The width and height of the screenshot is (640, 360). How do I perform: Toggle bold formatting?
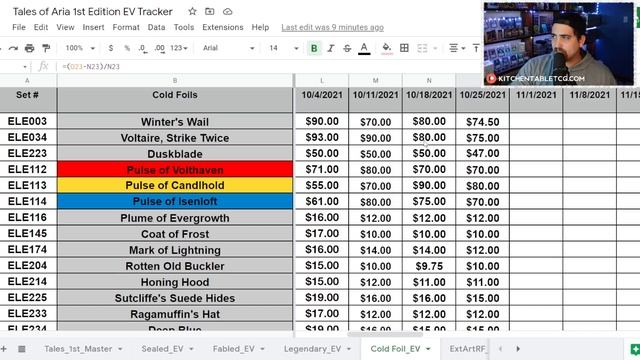pyautogui.click(x=314, y=48)
